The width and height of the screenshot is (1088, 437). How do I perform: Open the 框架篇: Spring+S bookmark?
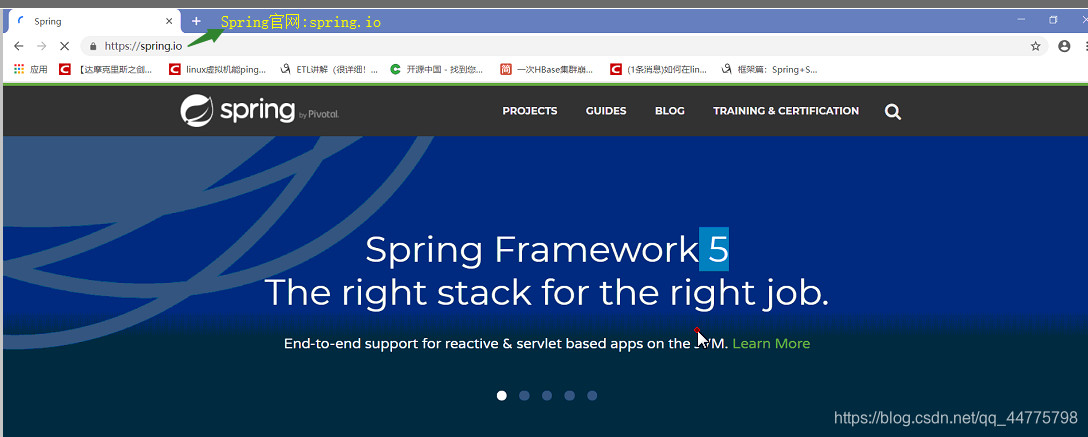tap(769, 69)
